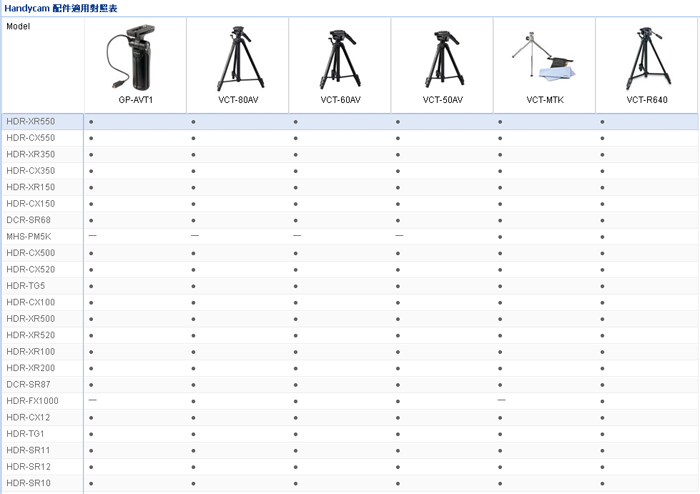This screenshot has height=494, width=700.
Task: Select the GP-AVT1 column label
Action: pos(136,100)
